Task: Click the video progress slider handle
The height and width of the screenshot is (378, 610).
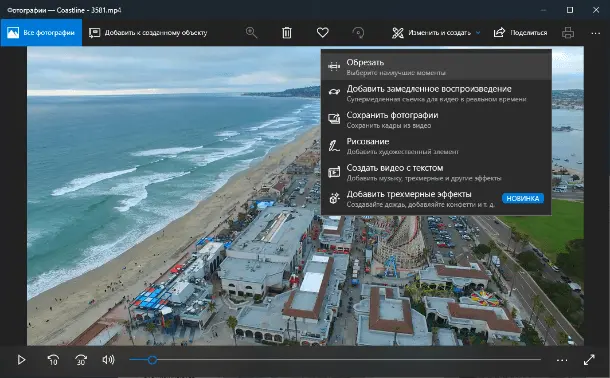Action: [152, 360]
